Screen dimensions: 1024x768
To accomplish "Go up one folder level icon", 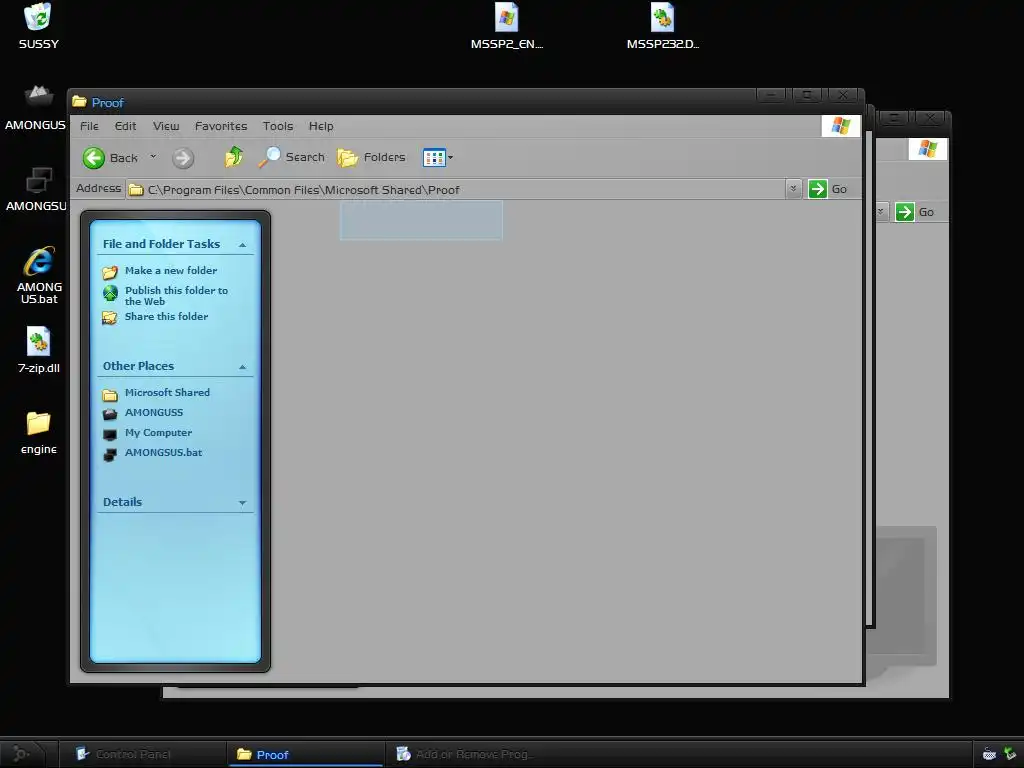I will [234, 157].
